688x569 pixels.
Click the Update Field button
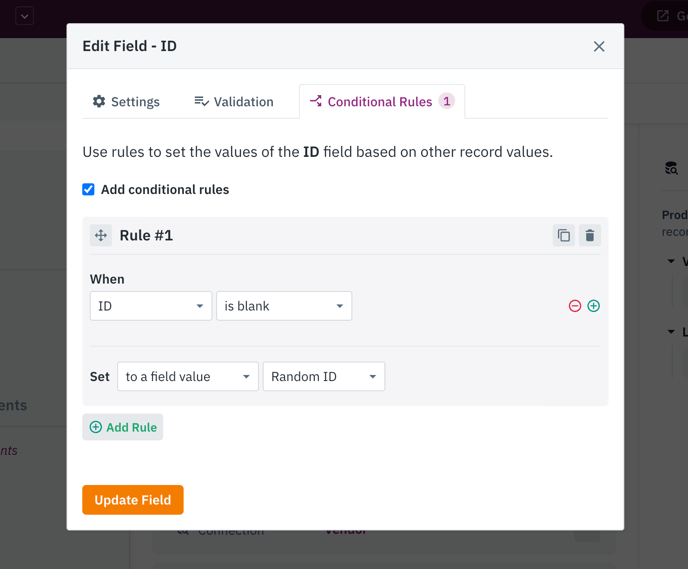coord(133,500)
